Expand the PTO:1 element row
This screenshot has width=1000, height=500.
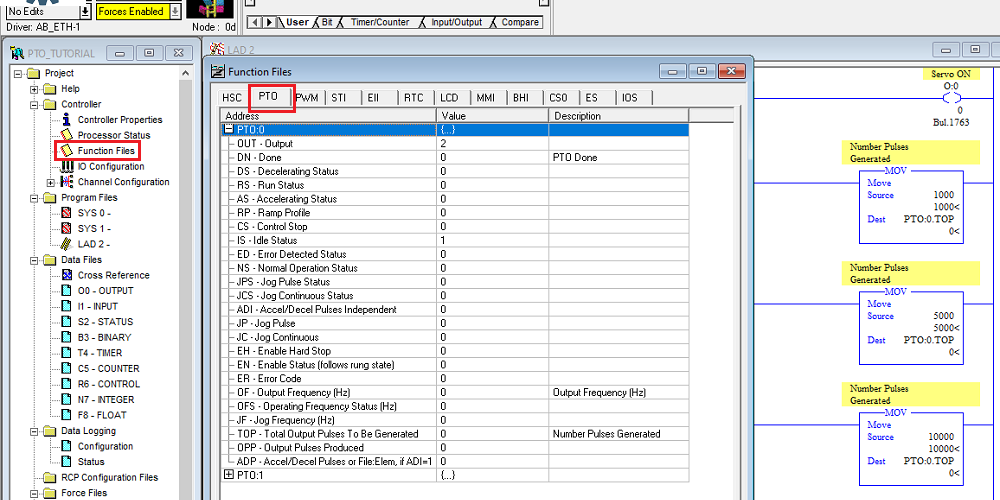point(229,475)
